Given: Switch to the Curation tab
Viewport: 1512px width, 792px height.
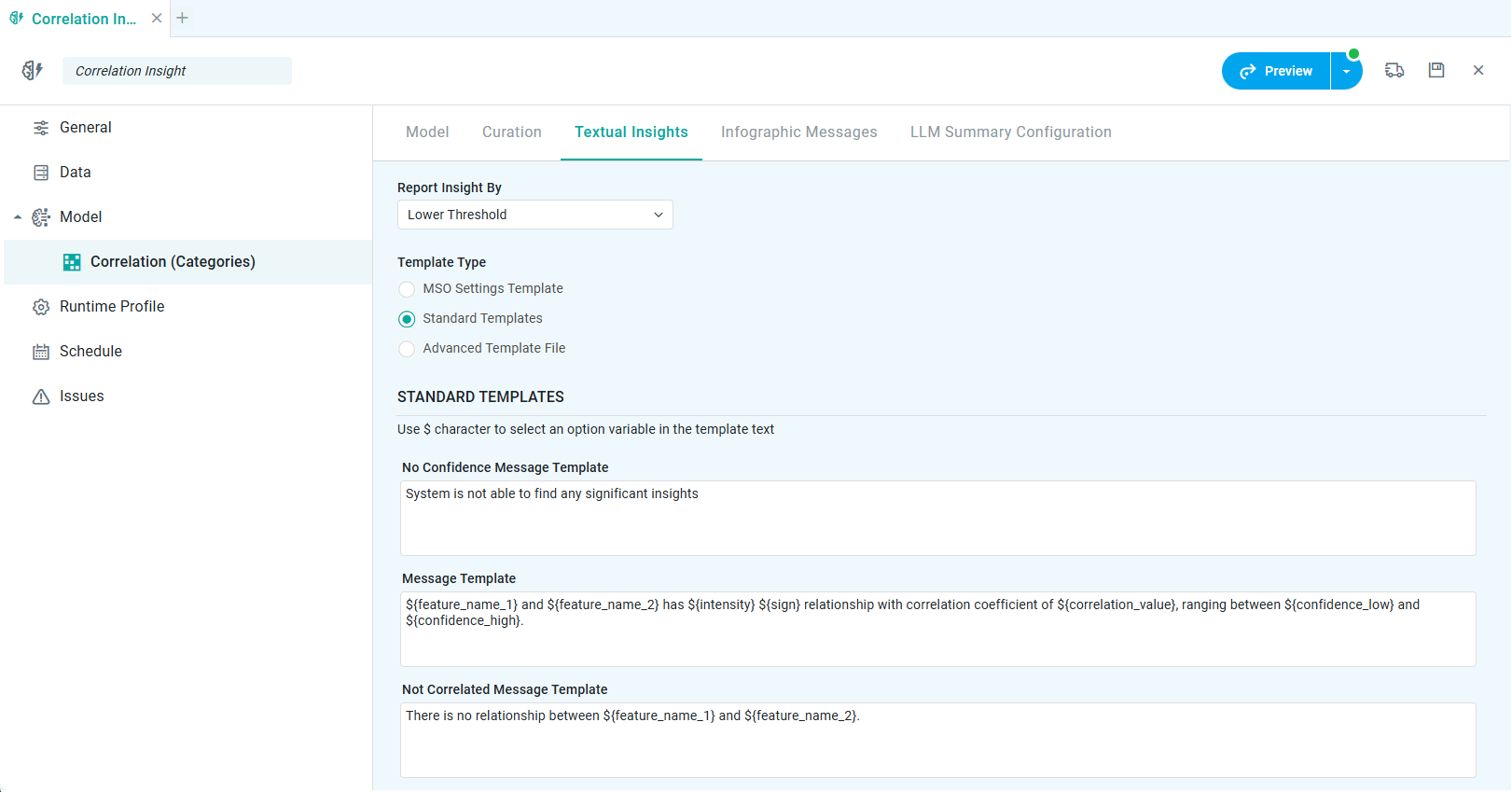Looking at the screenshot, I should pyautogui.click(x=511, y=132).
